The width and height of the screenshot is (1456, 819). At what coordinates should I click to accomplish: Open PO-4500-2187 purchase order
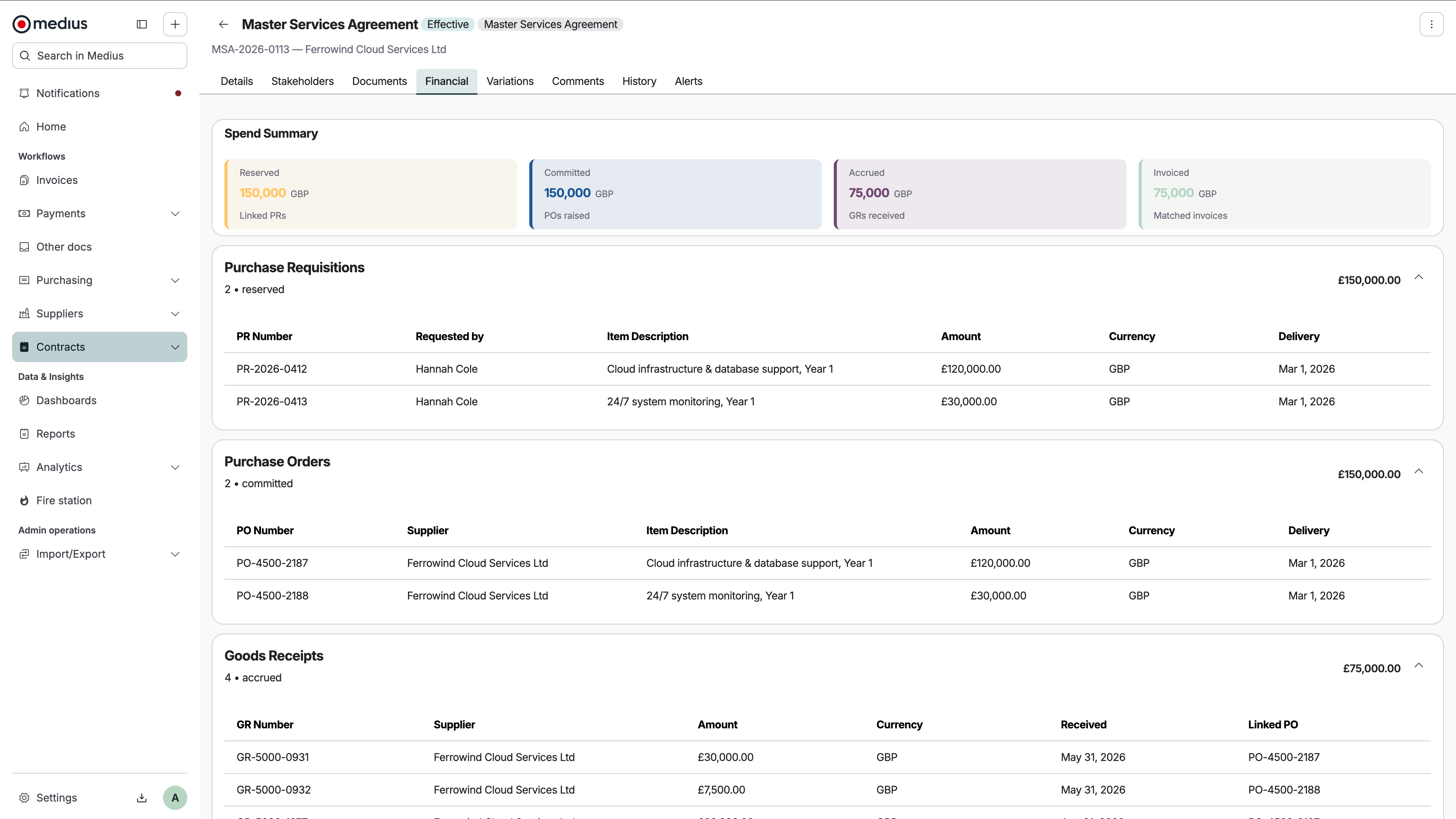(272, 563)
